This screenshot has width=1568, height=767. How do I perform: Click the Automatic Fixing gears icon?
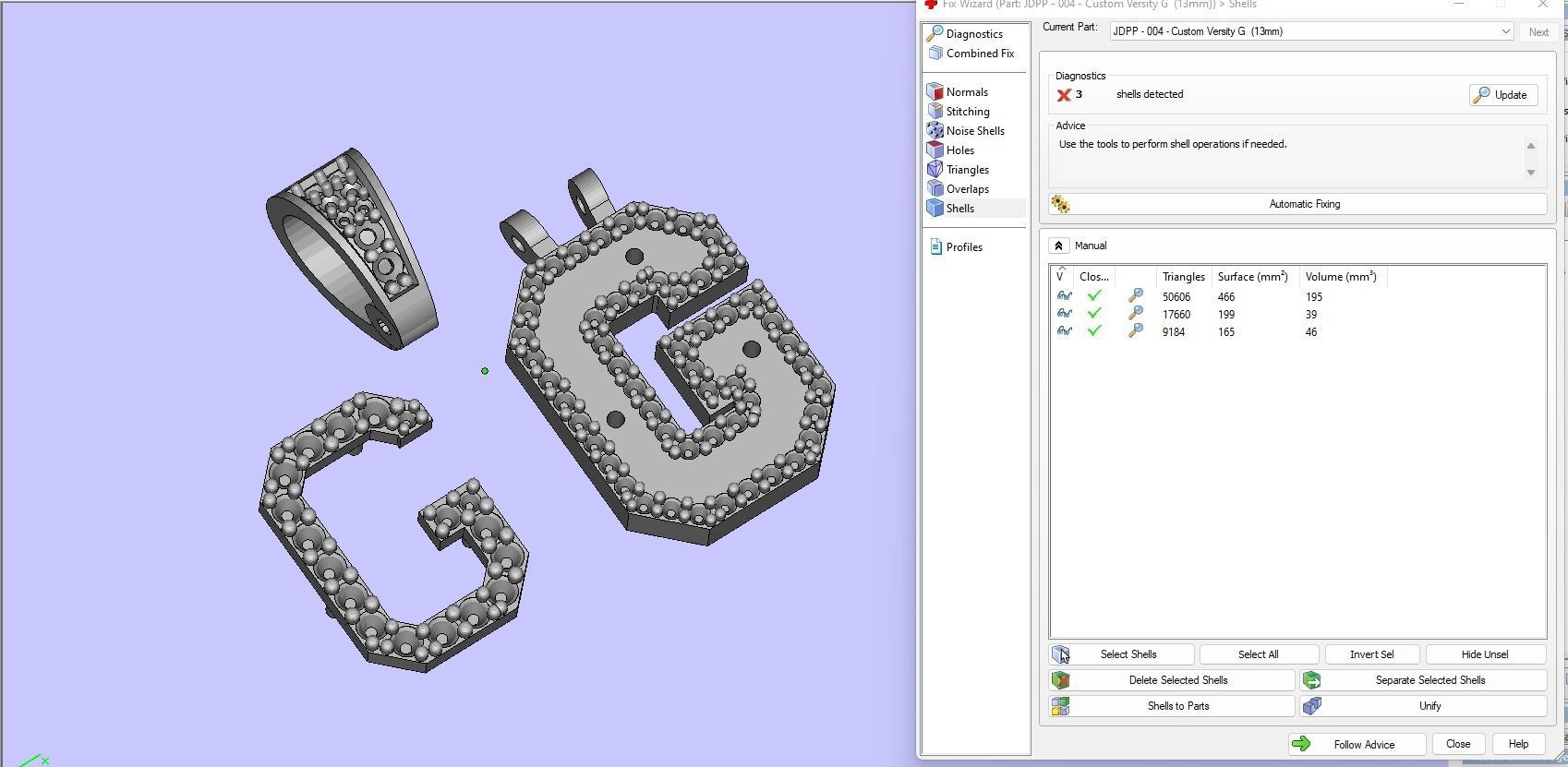coord(1060,204)
